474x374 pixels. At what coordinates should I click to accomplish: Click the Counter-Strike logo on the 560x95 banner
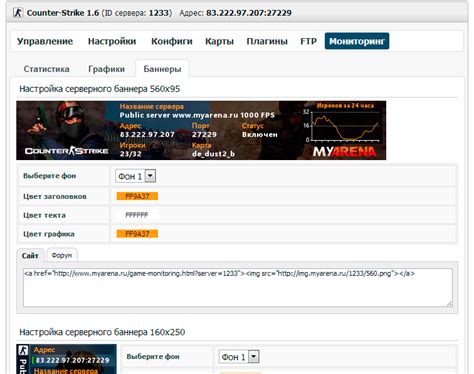click(x=67, y=151)
